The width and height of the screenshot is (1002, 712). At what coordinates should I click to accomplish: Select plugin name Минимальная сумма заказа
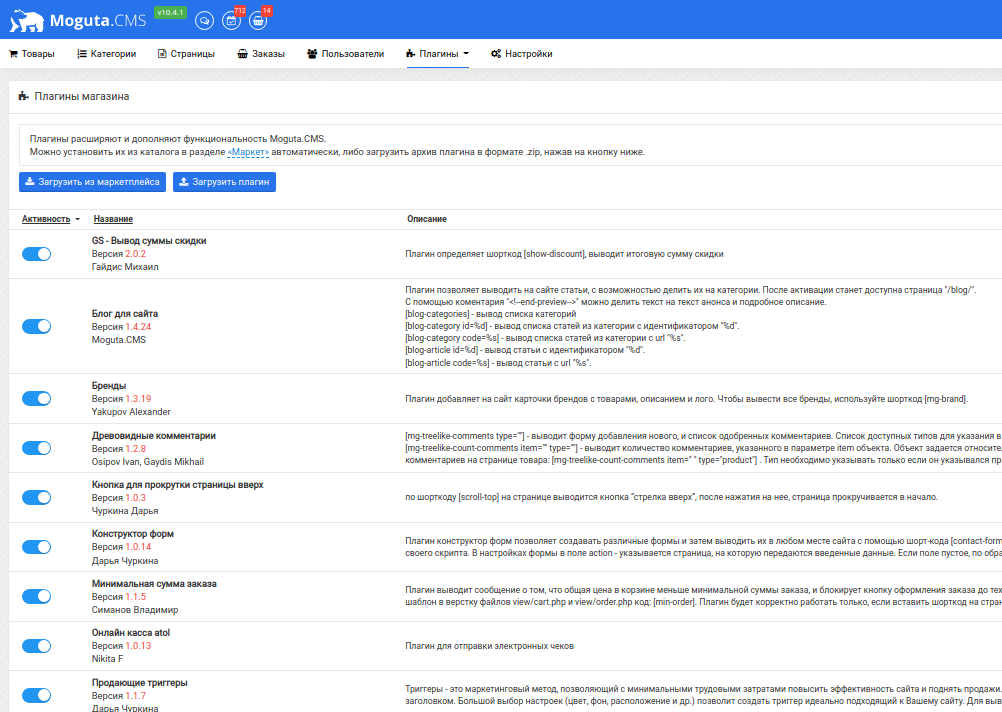pyautogui.click(x=154, y=584)
